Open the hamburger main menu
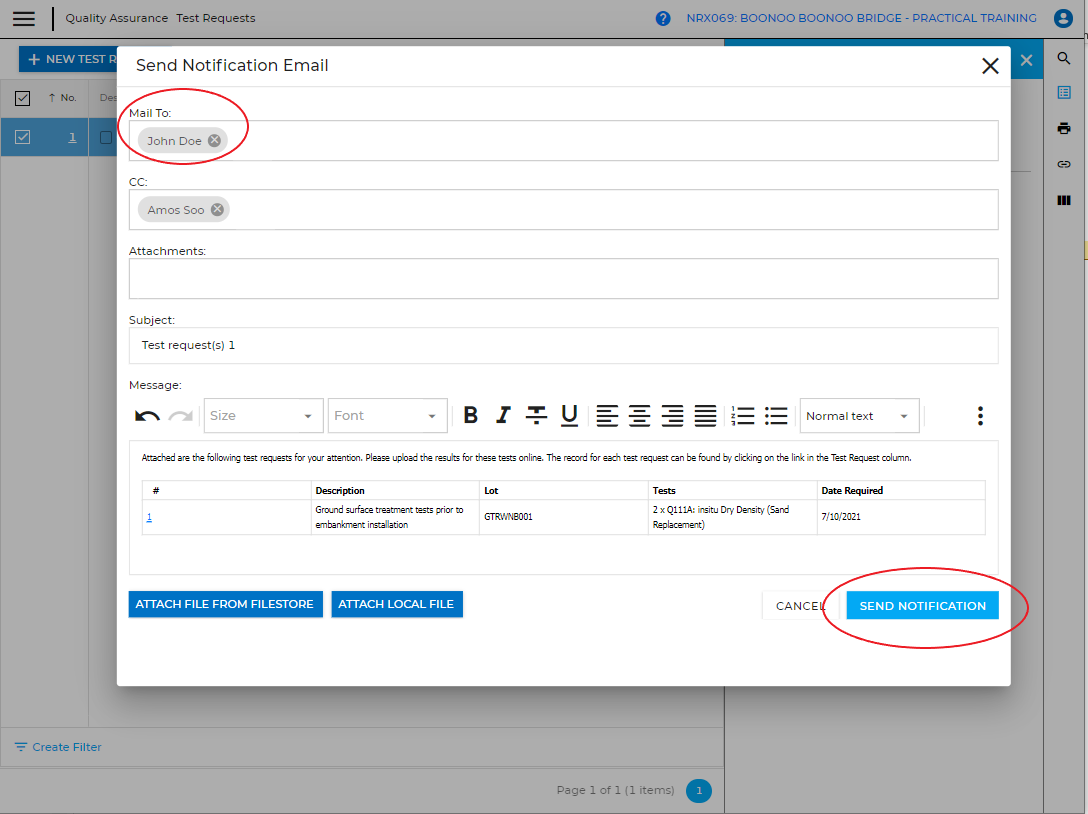The image size is (1088, 814). pyautogui.click(x=24, y=18)
